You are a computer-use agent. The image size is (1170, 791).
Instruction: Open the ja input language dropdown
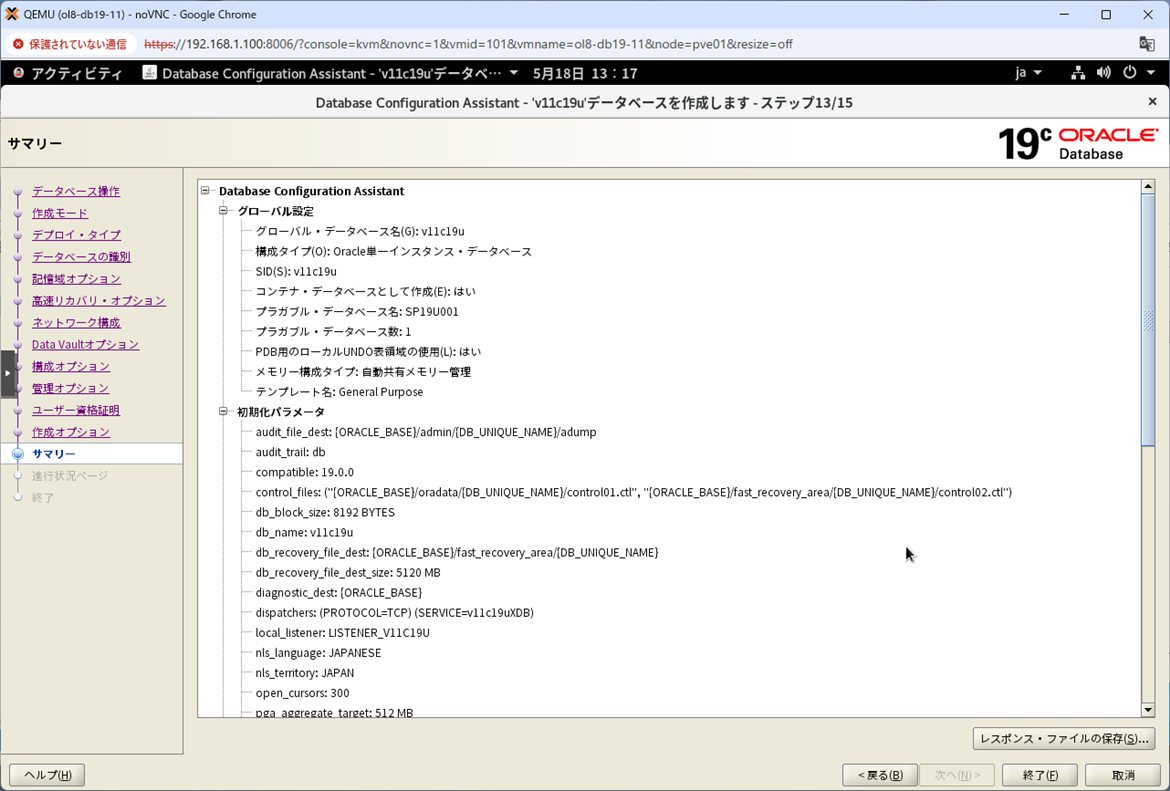[x=1027, y=73]
